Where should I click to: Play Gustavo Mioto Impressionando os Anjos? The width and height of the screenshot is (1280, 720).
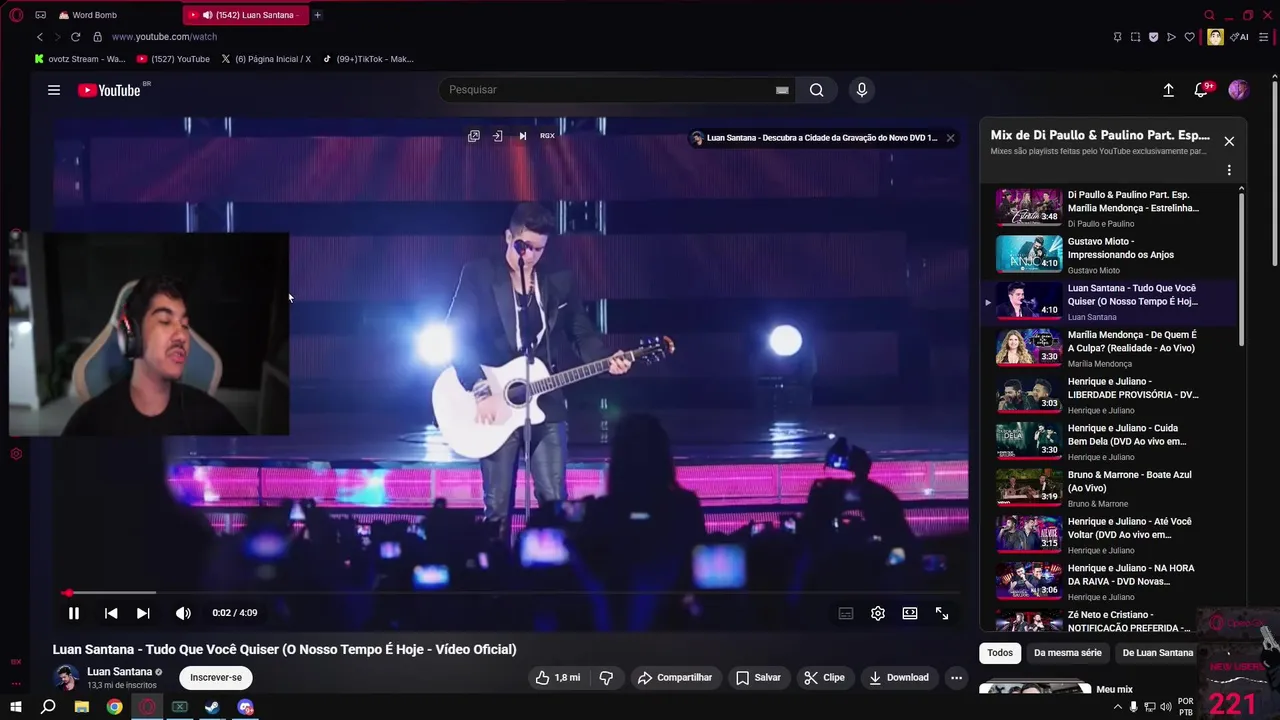1110,254
